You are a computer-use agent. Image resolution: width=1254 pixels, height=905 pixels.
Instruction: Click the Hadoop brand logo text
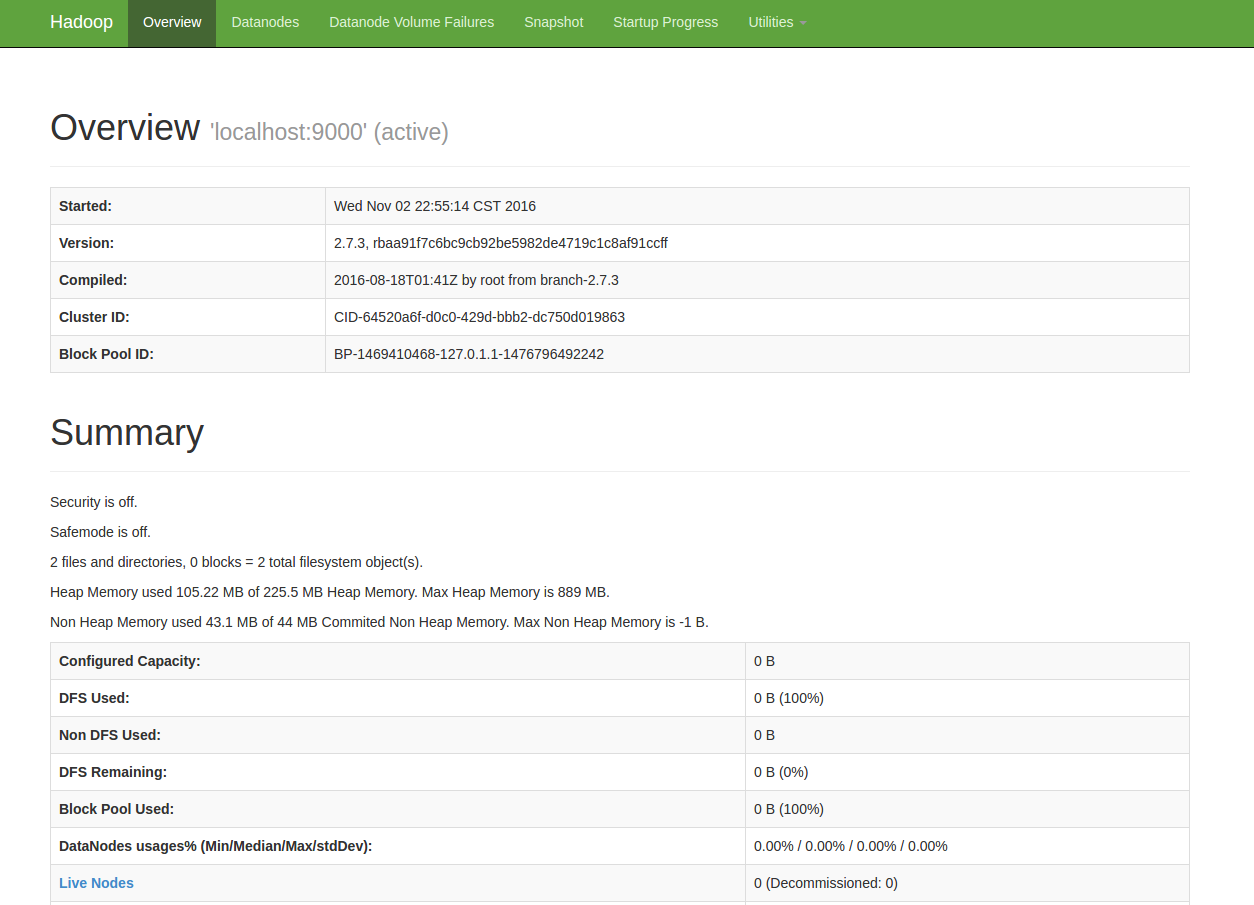81,22
